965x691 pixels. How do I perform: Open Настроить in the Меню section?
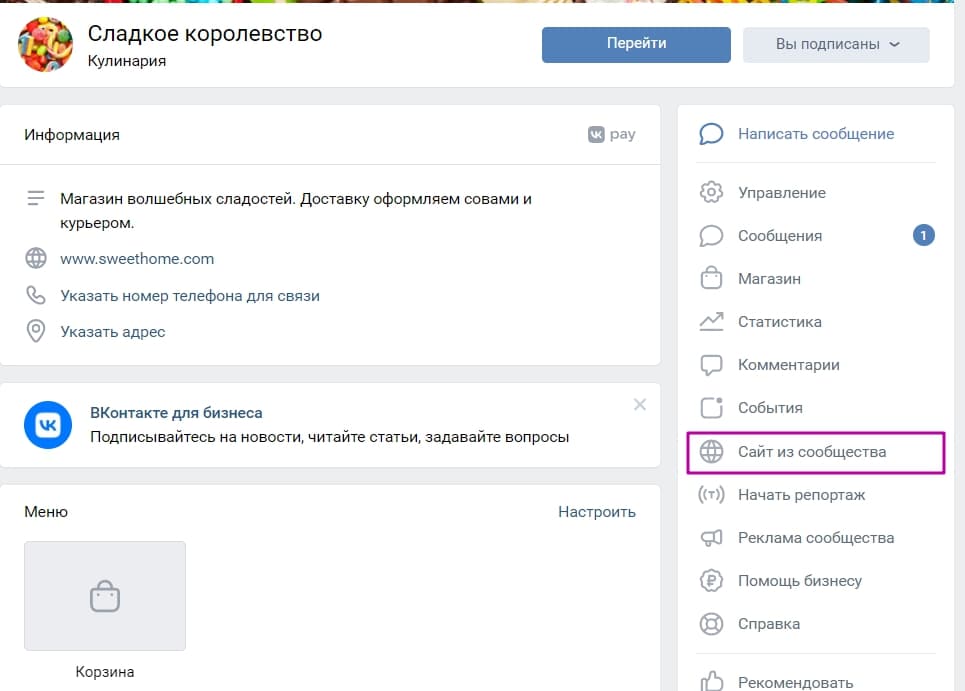pyautogui.click(x=597, y=511)
